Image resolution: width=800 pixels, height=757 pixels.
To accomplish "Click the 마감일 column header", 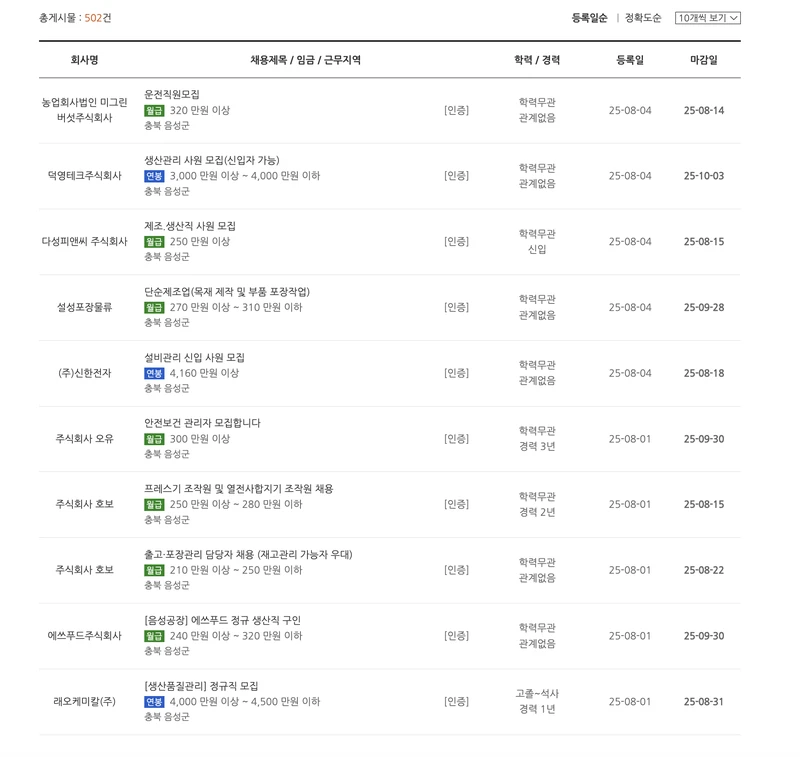I will click(x=705, y=59).
